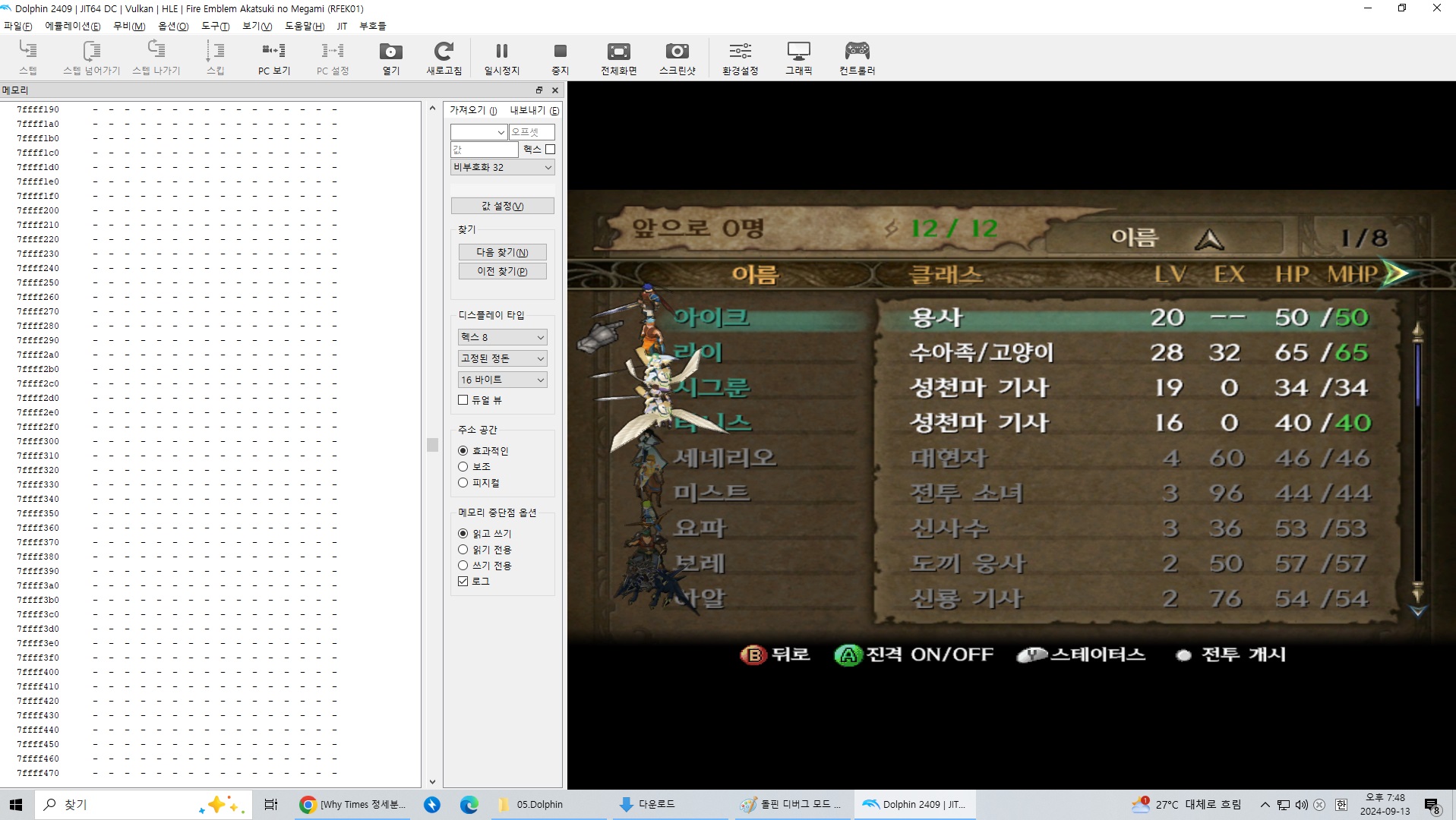
Task: Click the Skip (스킵) toolbar icon
Action: click(216, 58)
